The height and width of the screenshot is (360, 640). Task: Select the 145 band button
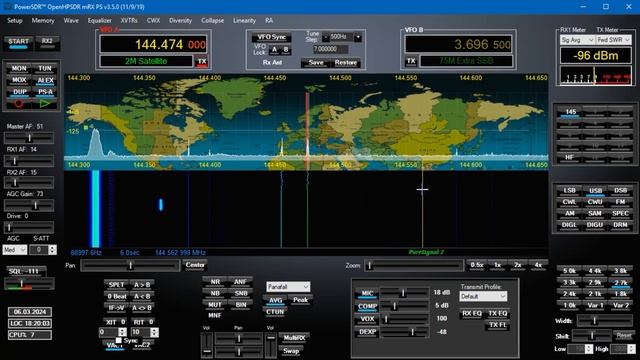click(570, 112)
